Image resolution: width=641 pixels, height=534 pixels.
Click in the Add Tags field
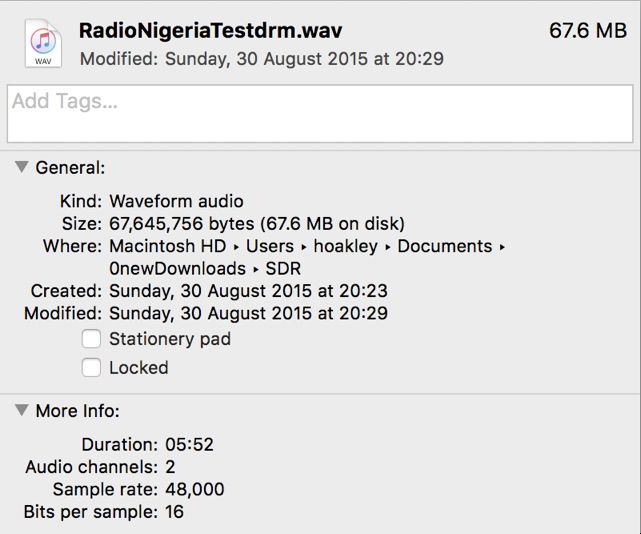pos(320,113)
